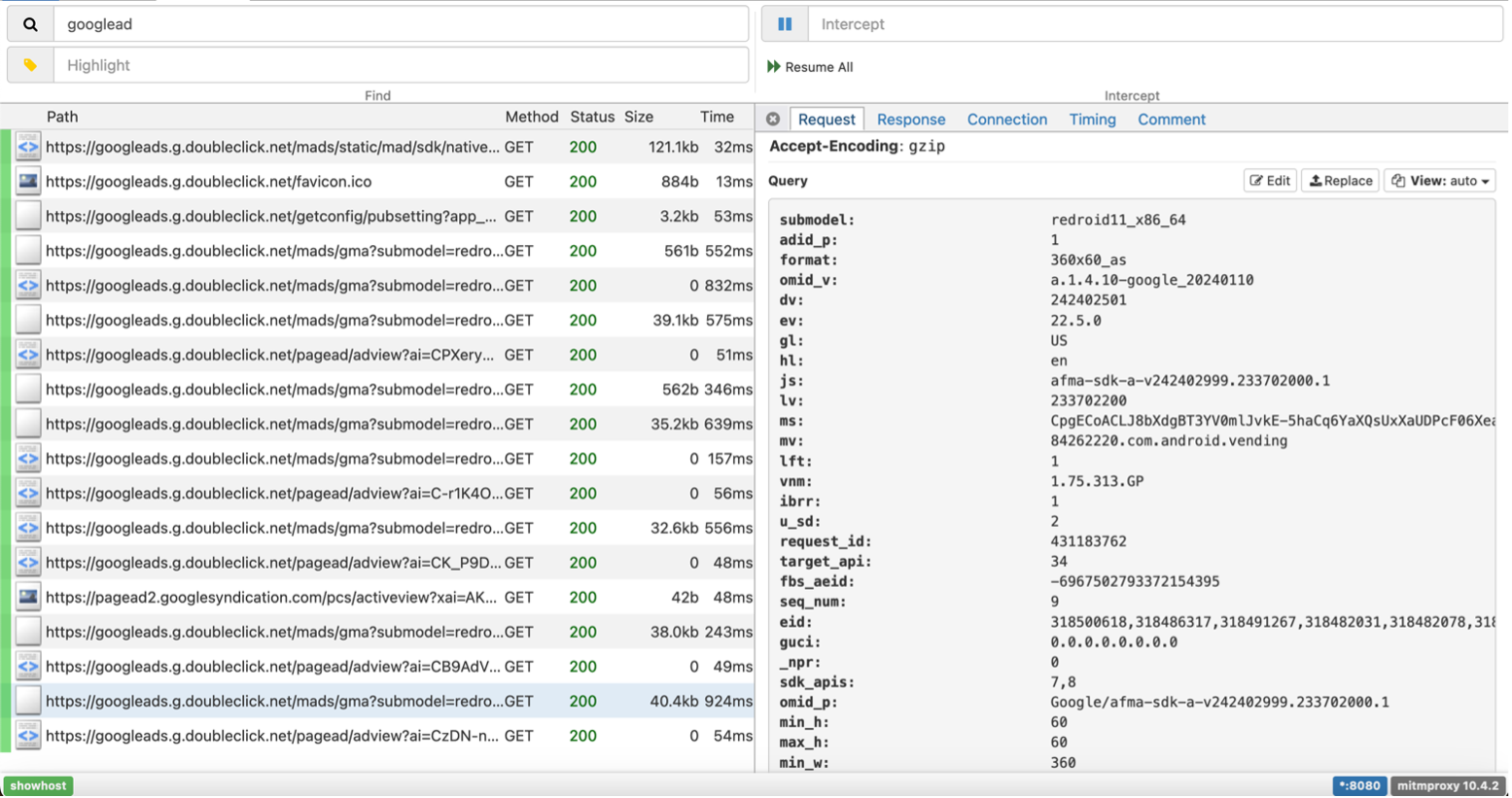Click the pause intercept icon

[785, 24]
